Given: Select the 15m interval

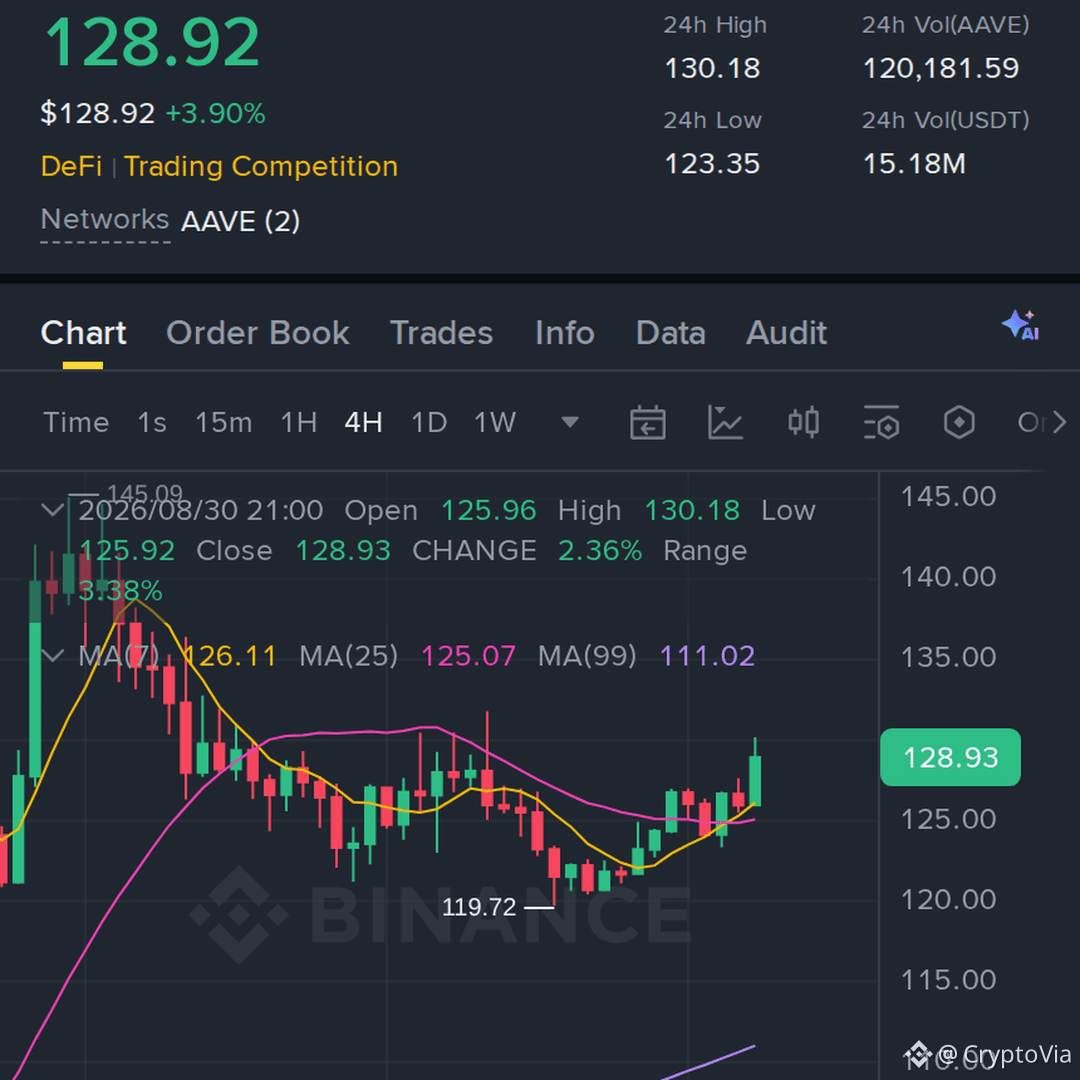Looking at the screenshot, I should tap(224, 422).
